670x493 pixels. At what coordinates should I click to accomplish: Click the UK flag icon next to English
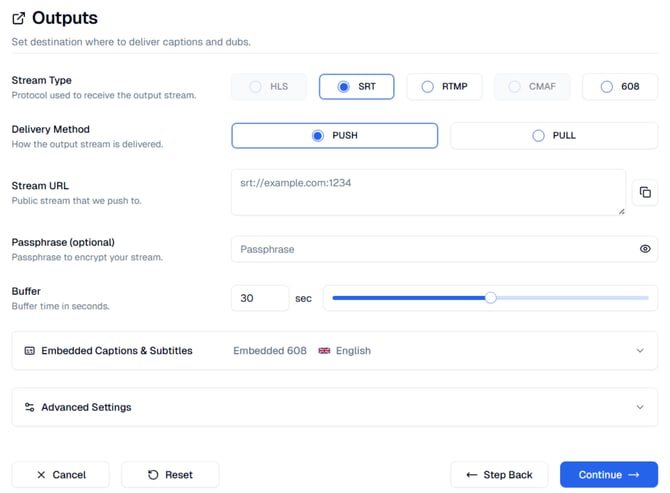[324, 351]
